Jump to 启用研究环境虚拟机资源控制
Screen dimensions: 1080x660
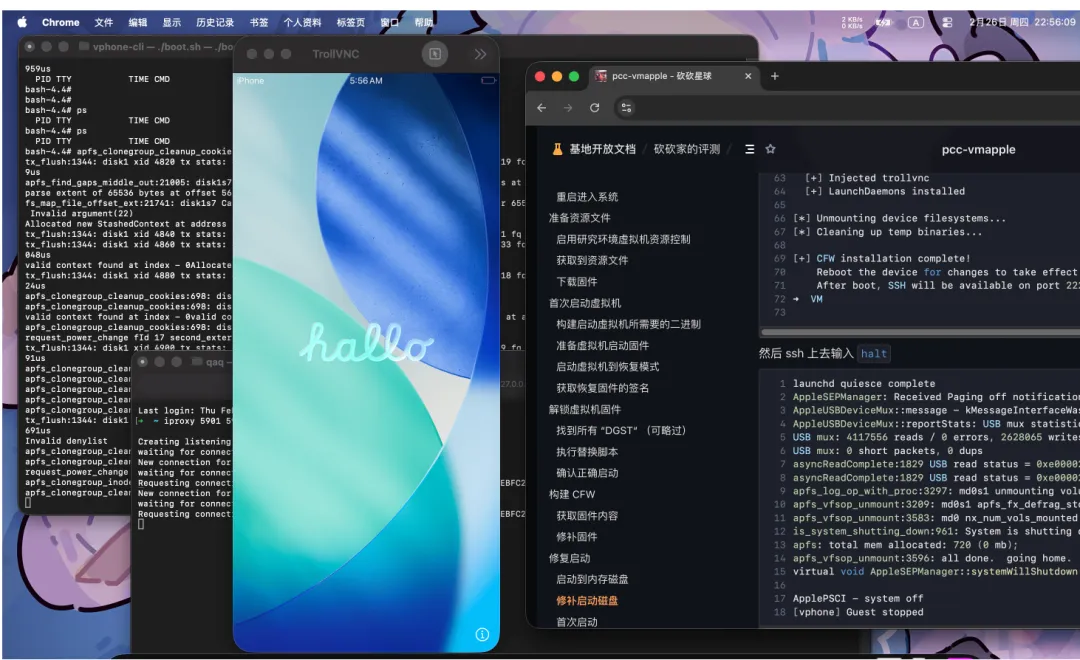pyautogui.click(x=623, y=239)
